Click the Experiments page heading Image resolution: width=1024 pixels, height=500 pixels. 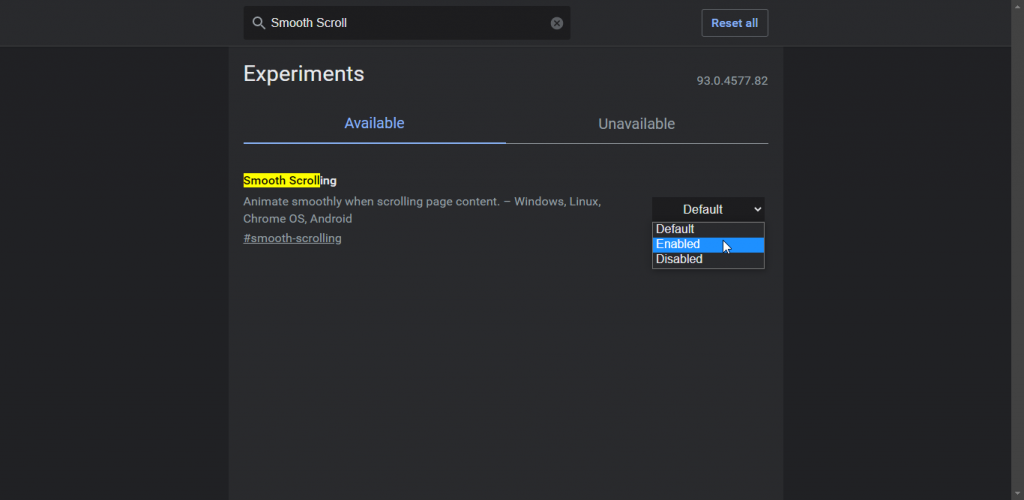[304, 74]
